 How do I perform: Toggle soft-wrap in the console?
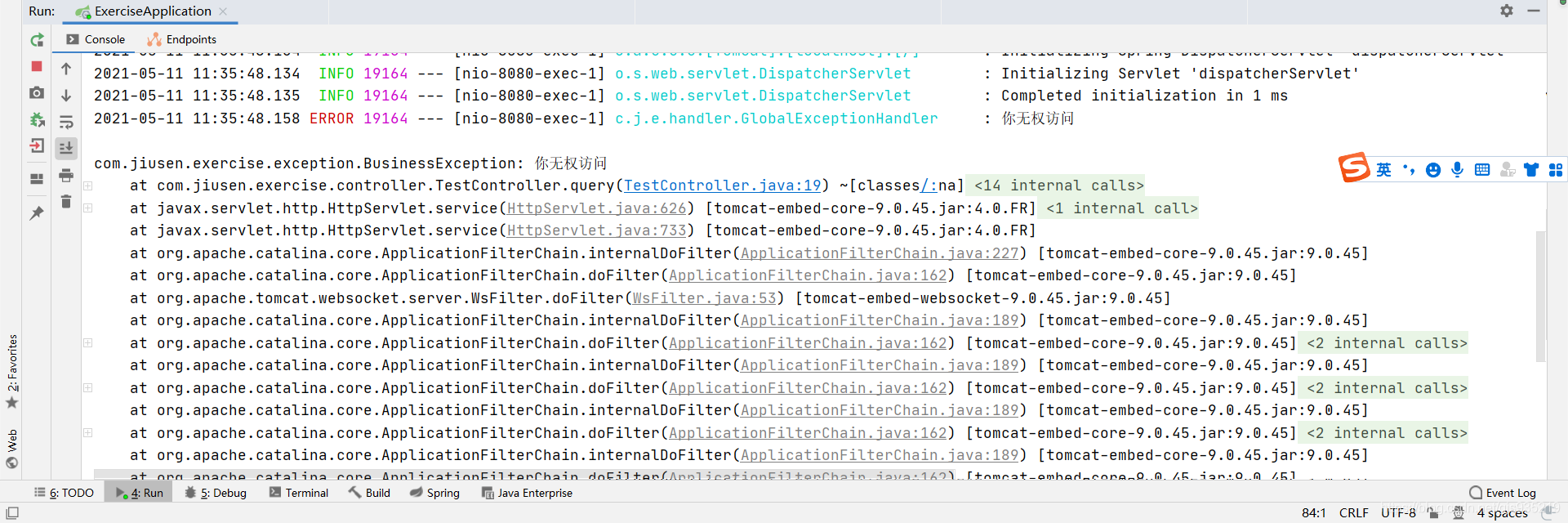pos(66,123)
